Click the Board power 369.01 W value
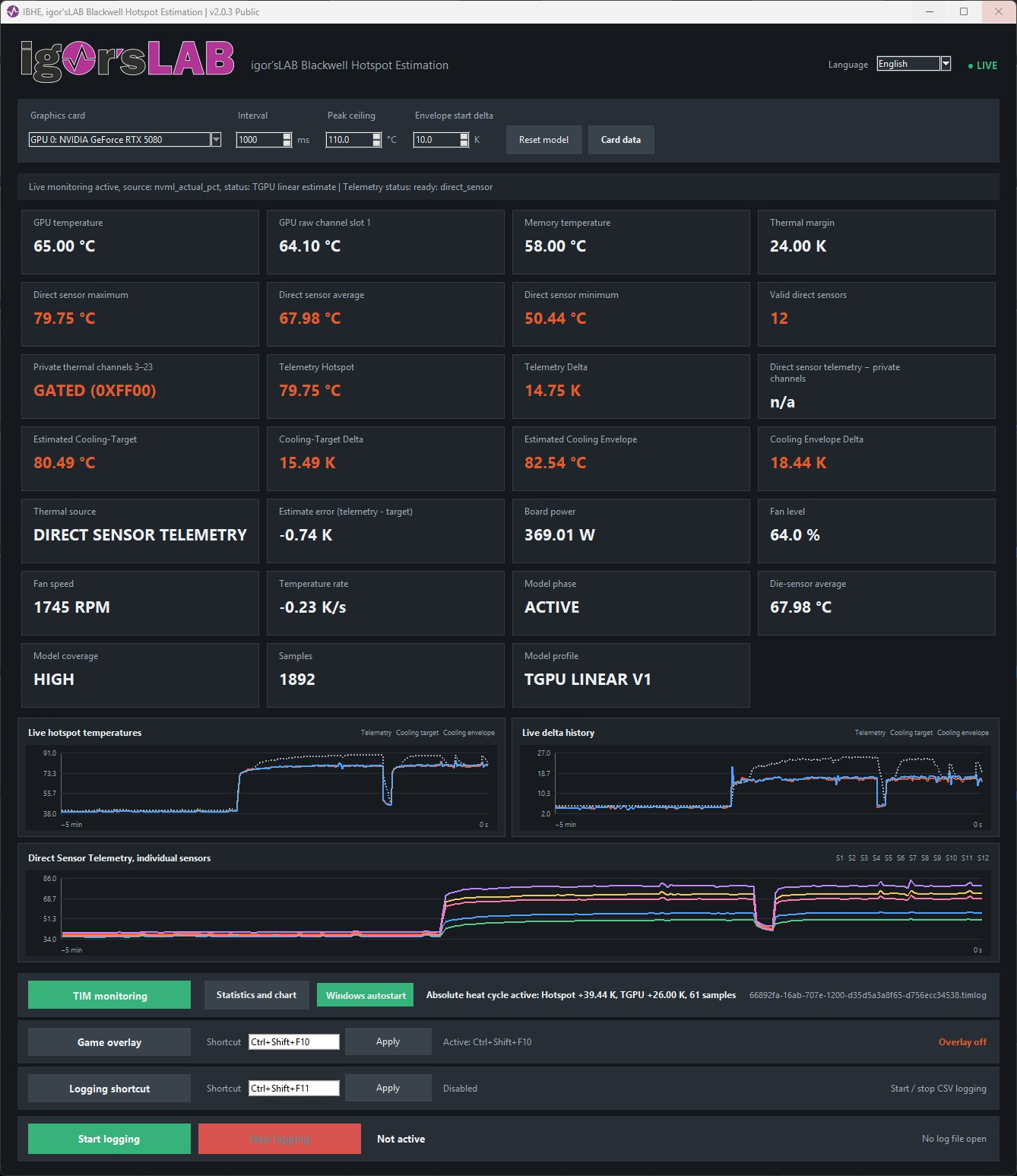This screenshot has height=1176, width=1017. [559, 535]
